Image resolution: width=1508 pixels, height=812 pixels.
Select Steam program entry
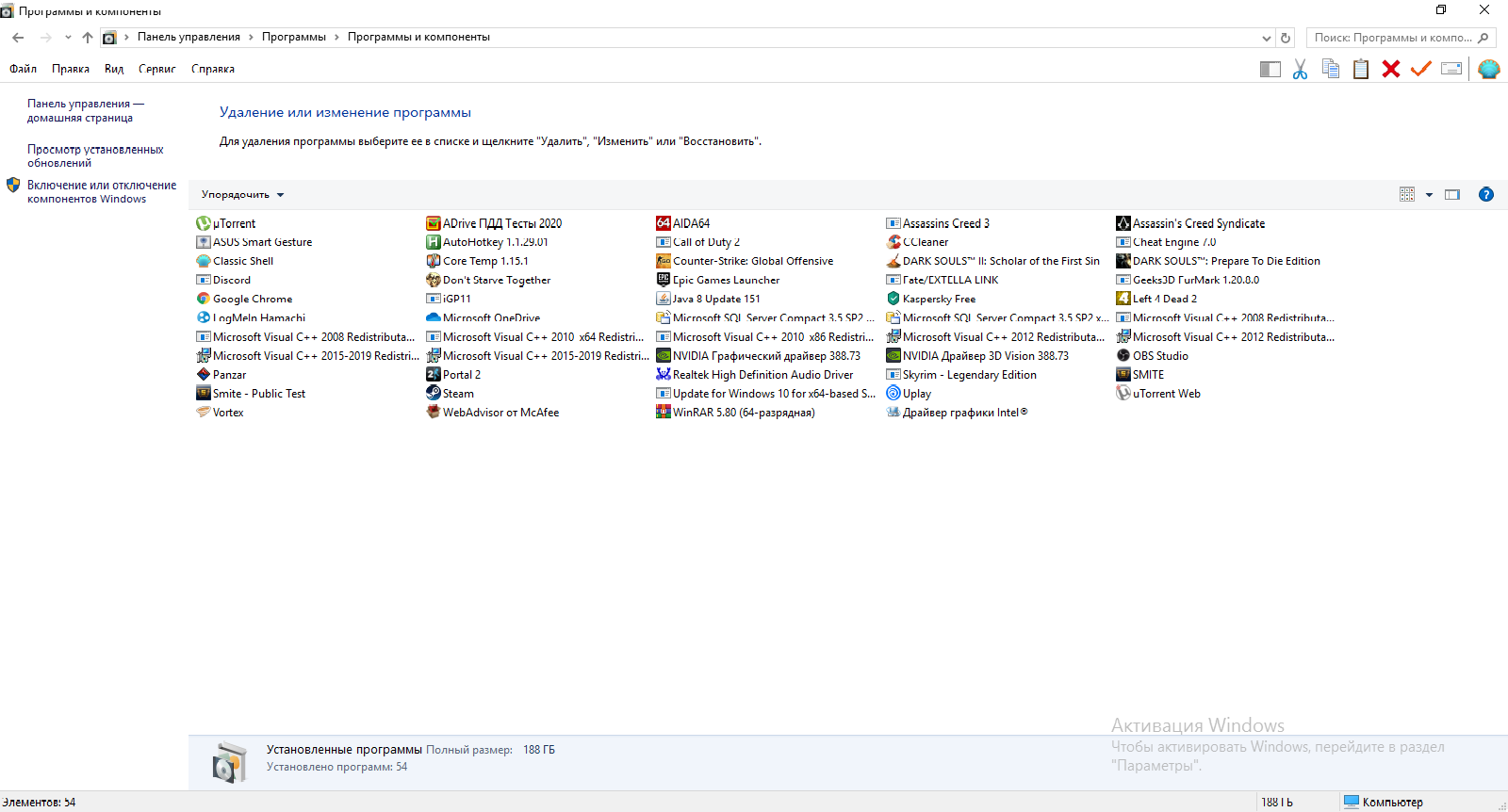(451, 394)
